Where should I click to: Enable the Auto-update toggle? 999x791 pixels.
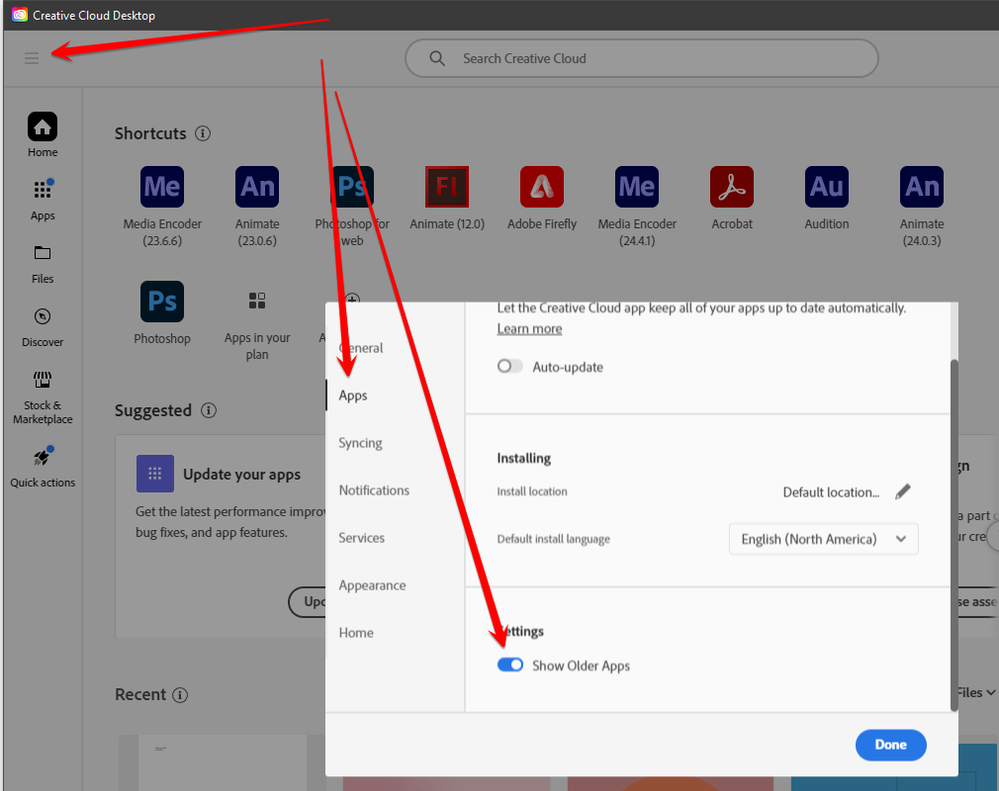(x=510, y=366)
